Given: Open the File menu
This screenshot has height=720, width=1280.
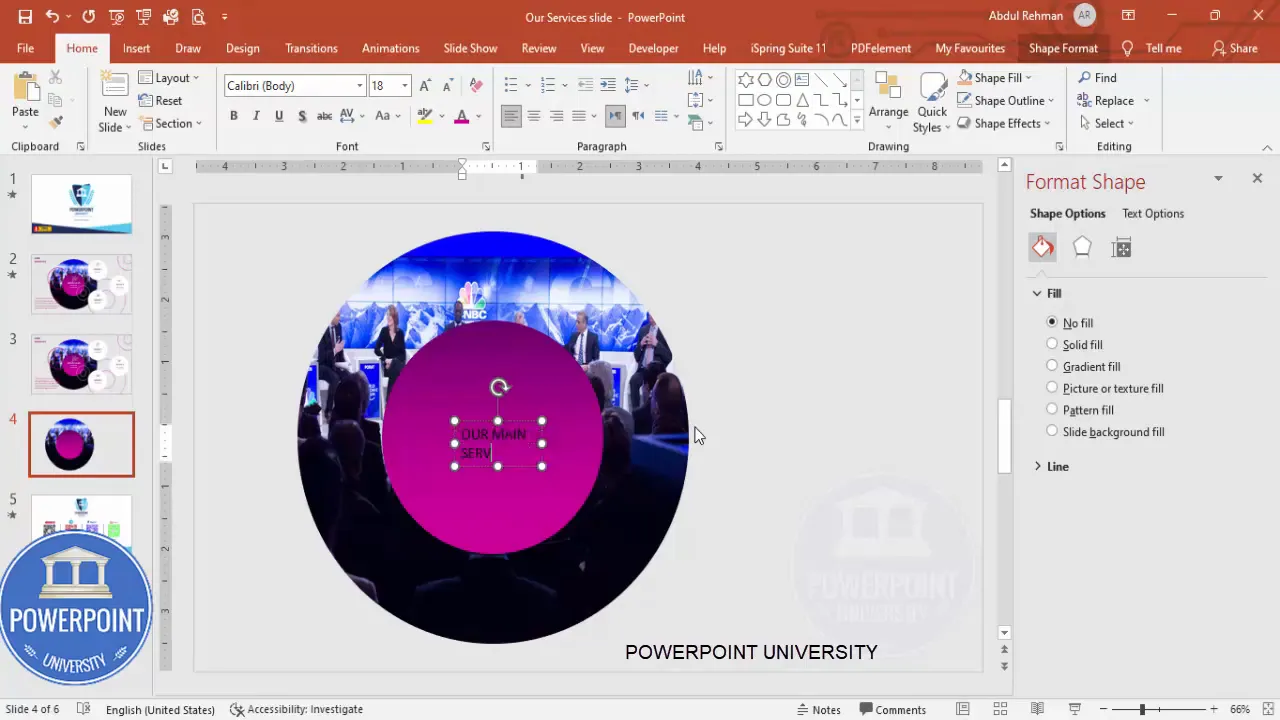Looking at the screenshot, I should click(x=25, y=48).
